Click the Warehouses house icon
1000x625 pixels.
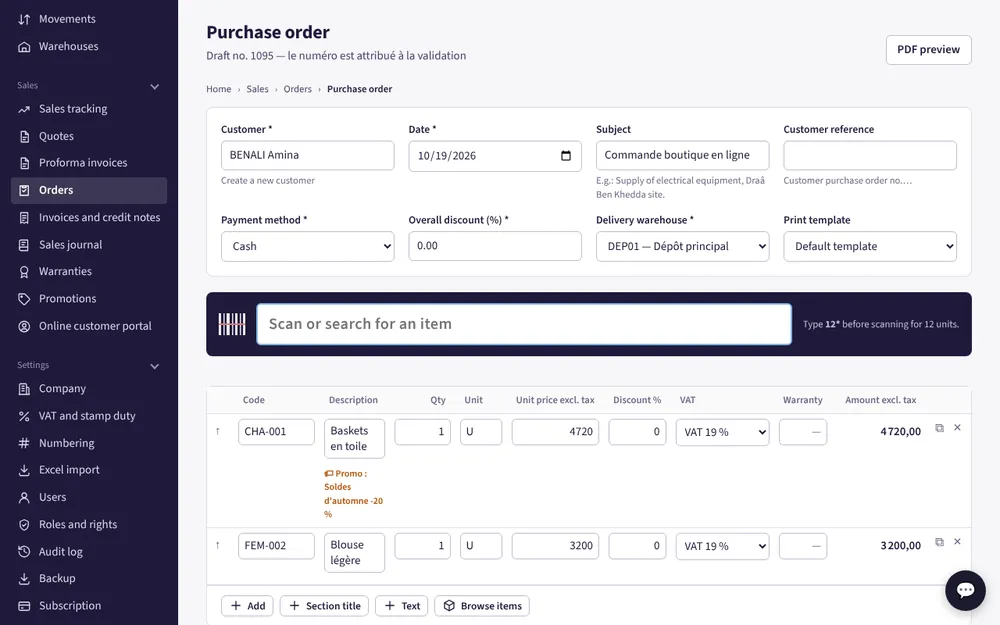(x=24, y=47)
